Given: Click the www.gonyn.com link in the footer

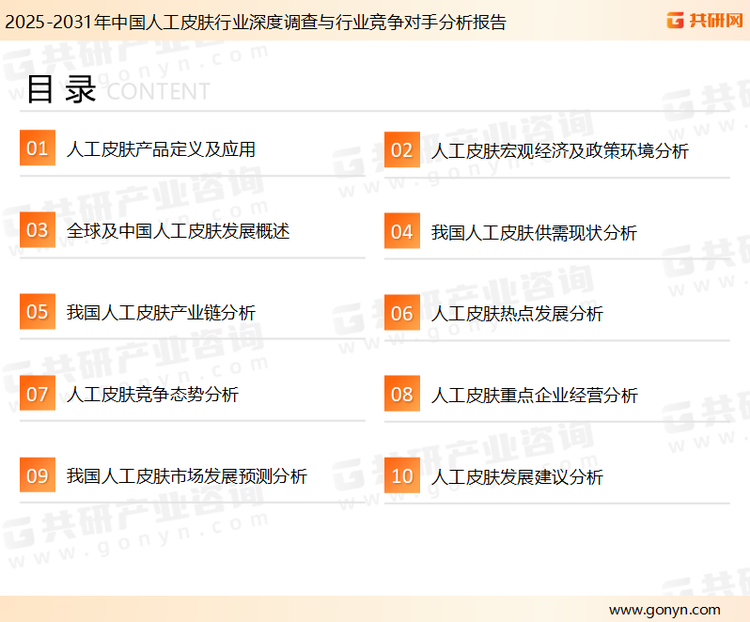Looking at the screenshot, I should tap(664, 609).
